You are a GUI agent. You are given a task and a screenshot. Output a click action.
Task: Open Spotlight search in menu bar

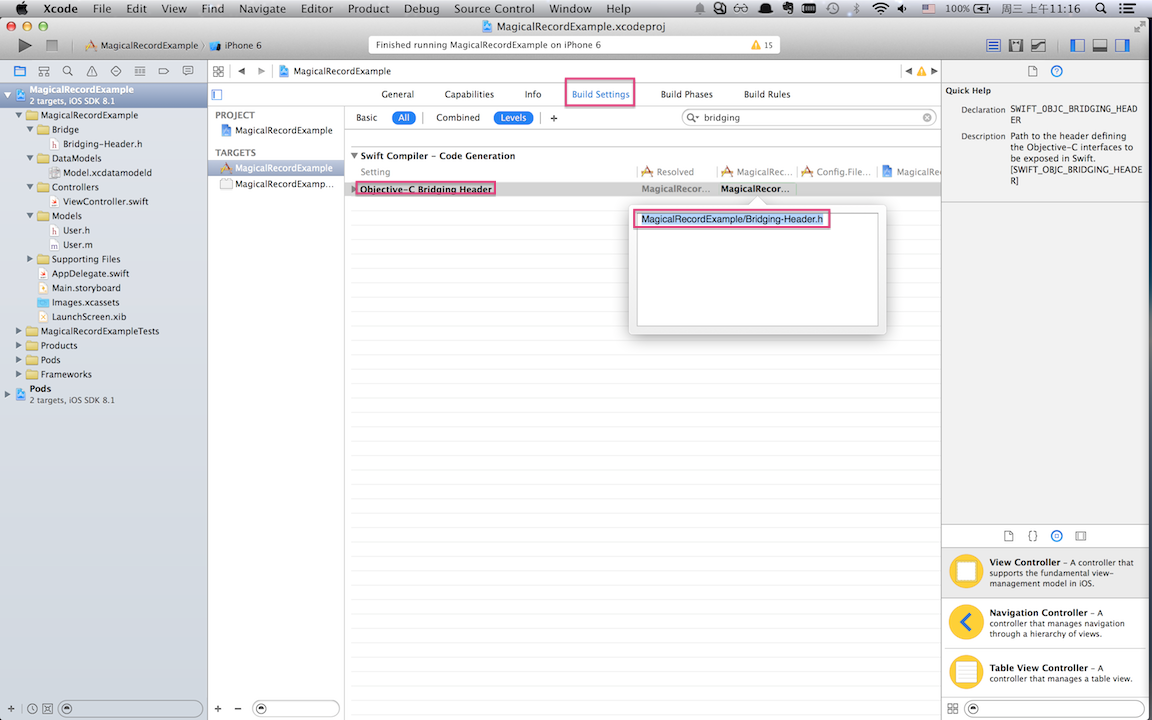click(x=1101, y=9)
